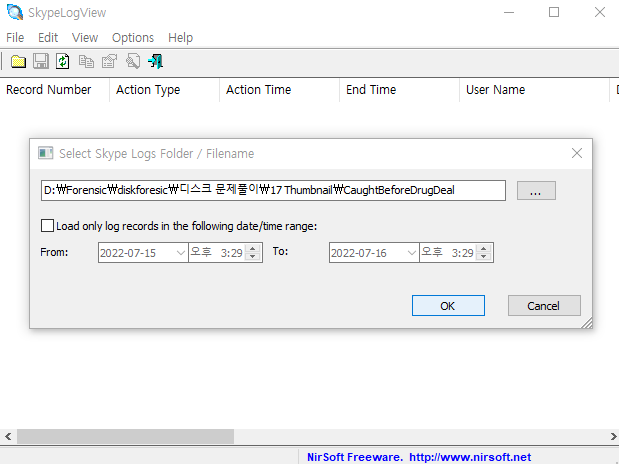619x464 pixels.
Task: Confirm the dialog with OK
Action: tap(448, 306)
